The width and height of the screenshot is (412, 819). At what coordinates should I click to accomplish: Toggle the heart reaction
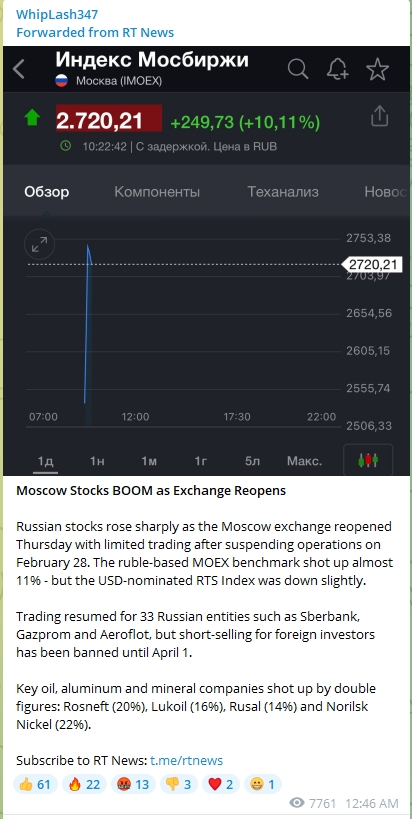[220, 784]
